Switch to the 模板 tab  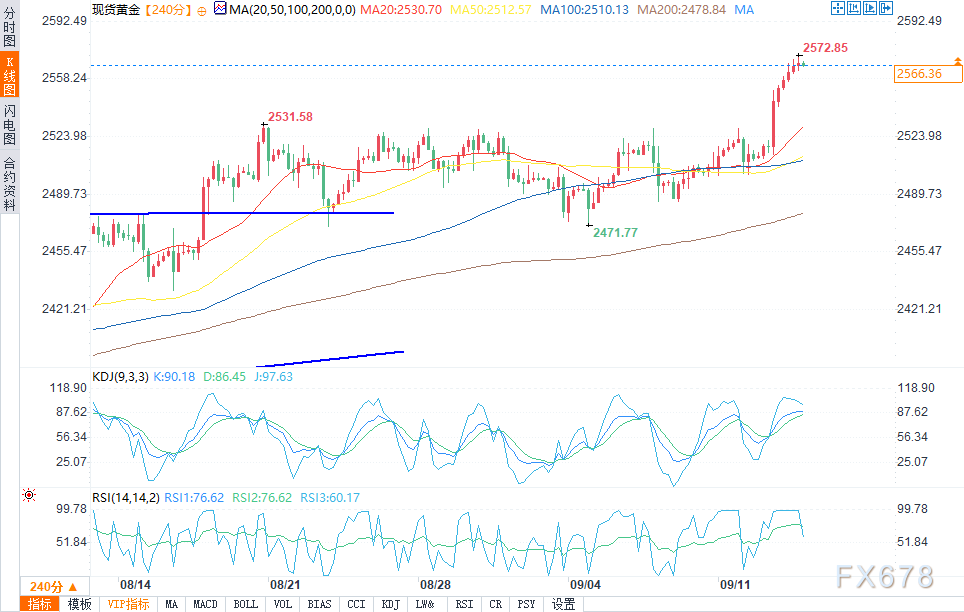click(79, 604)
